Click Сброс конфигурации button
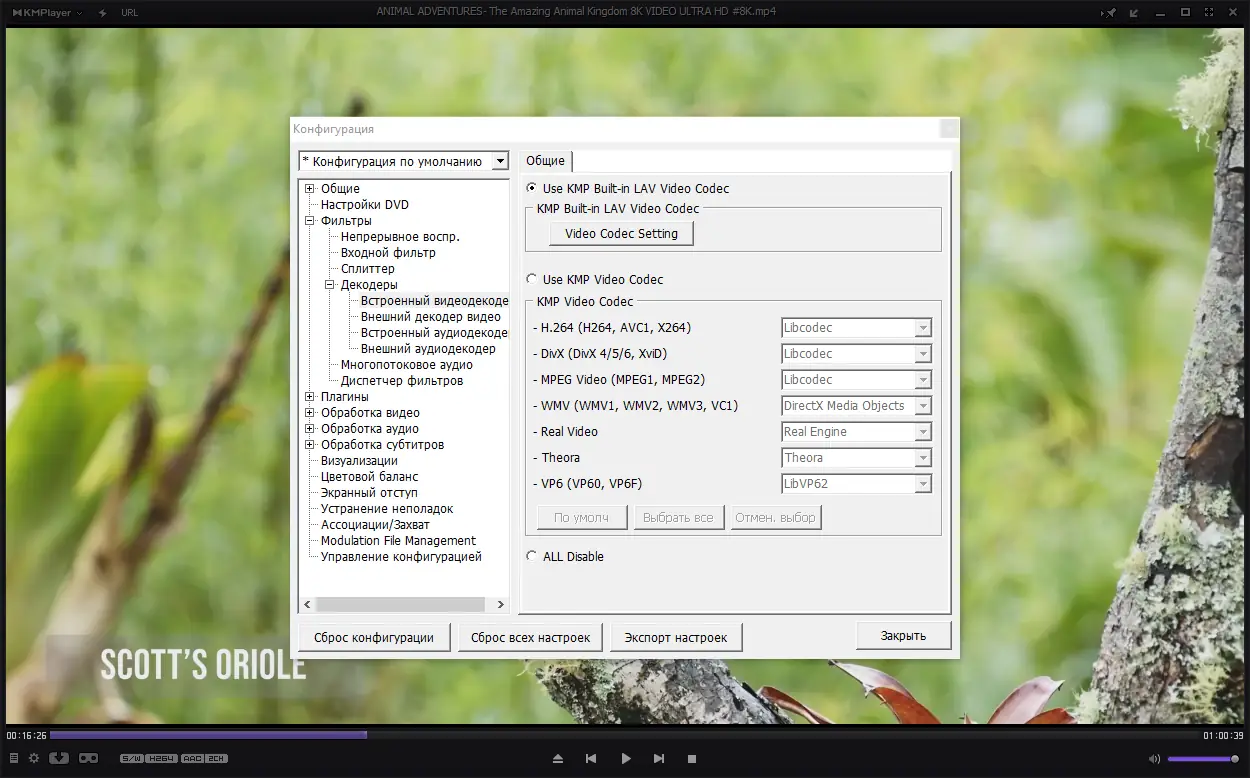1250x778 pixels. click(x=374, y=637)
